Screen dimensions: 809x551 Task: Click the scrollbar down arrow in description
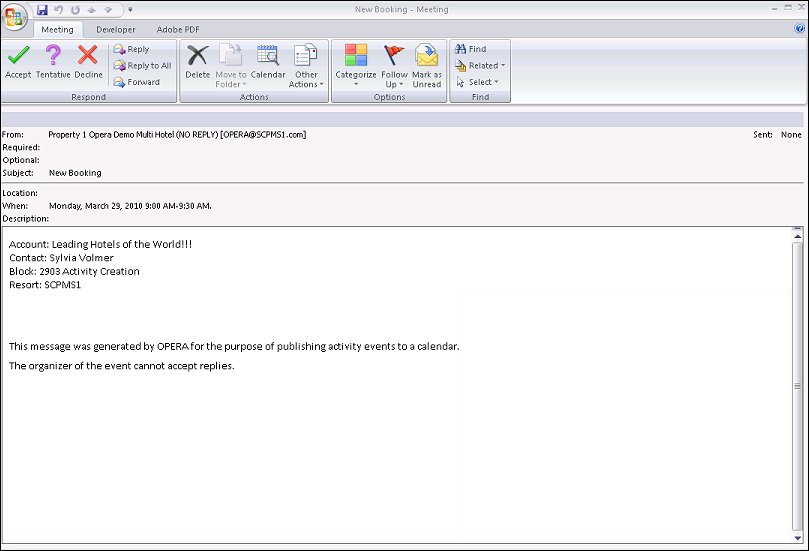798,538
